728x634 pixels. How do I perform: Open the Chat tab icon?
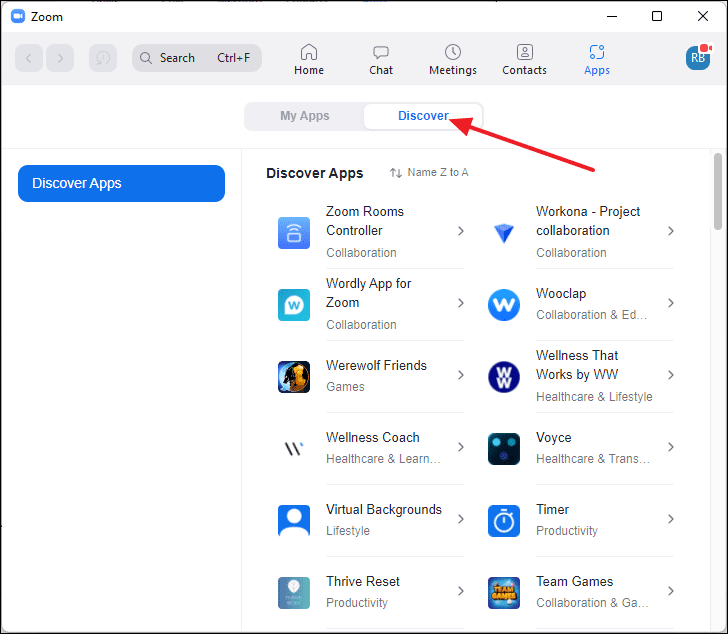(x=381, y=52)
